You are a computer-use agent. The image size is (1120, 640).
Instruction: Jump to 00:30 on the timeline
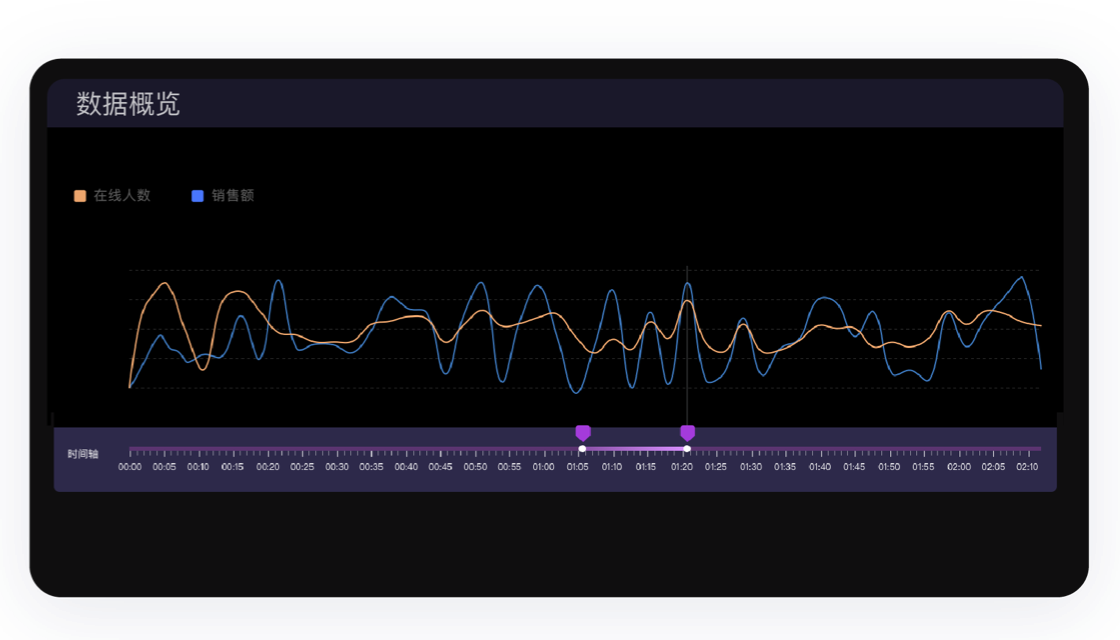tap(337, 467)
